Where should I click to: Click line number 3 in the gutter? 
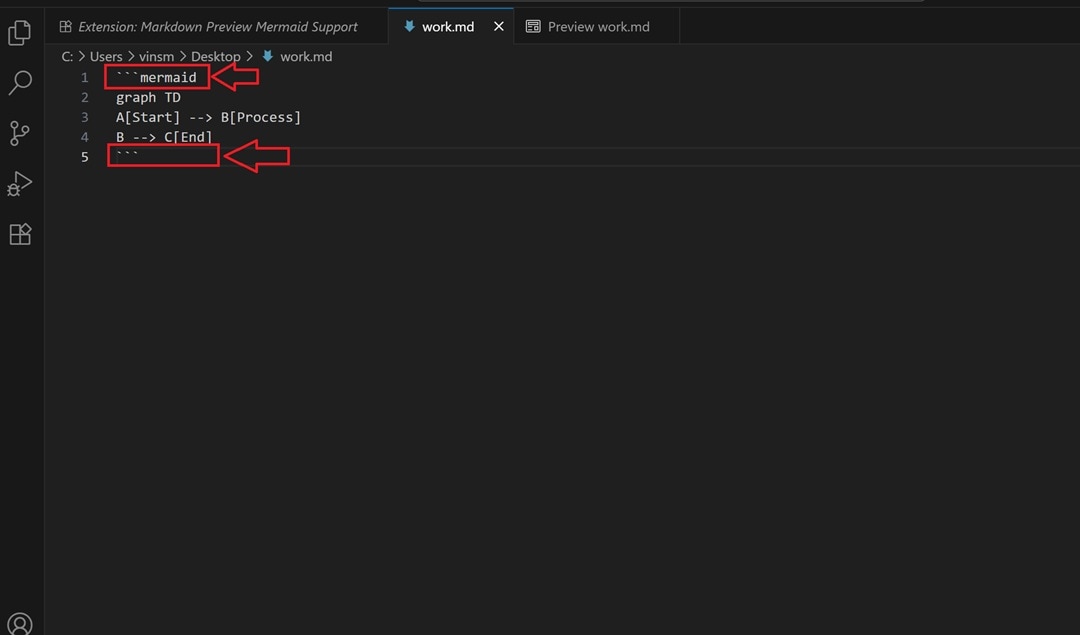(x=84, y=117)
